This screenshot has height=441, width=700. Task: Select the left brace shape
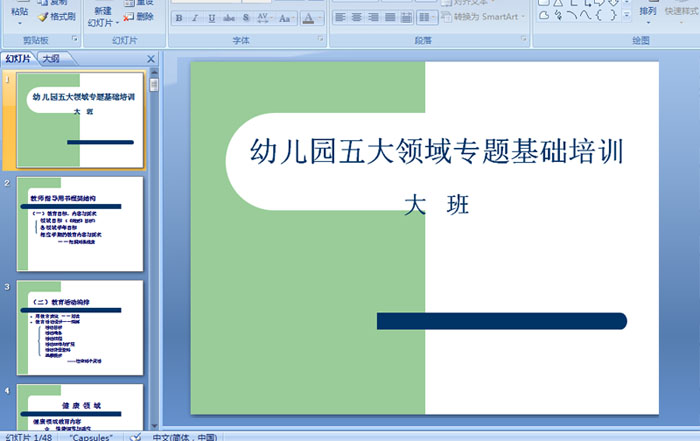click(x=599, y=16)
